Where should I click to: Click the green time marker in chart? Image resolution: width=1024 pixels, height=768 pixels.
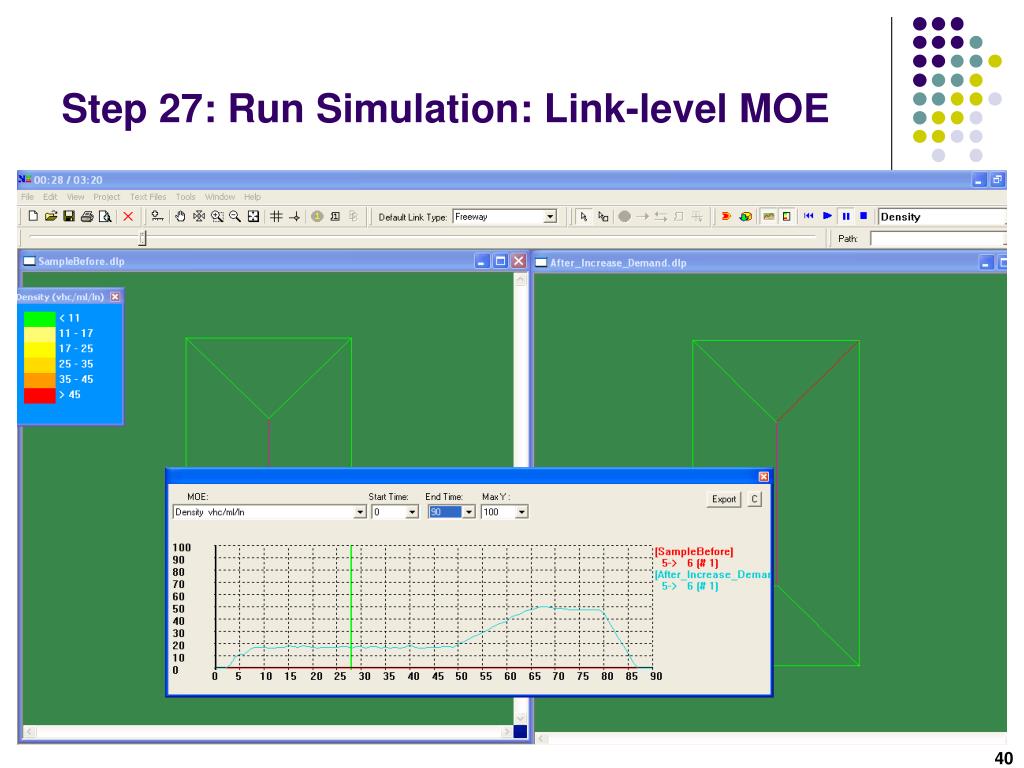tap(351, 606)
